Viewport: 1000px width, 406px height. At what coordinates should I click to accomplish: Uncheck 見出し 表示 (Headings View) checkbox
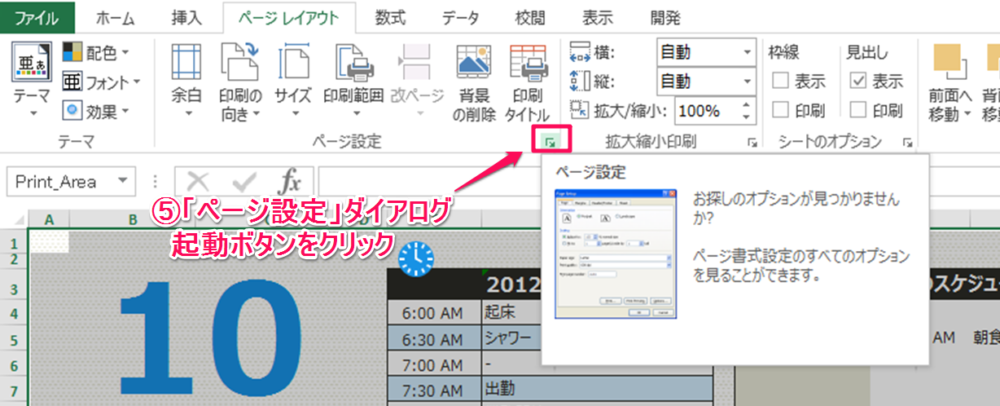tap(857, 81)
